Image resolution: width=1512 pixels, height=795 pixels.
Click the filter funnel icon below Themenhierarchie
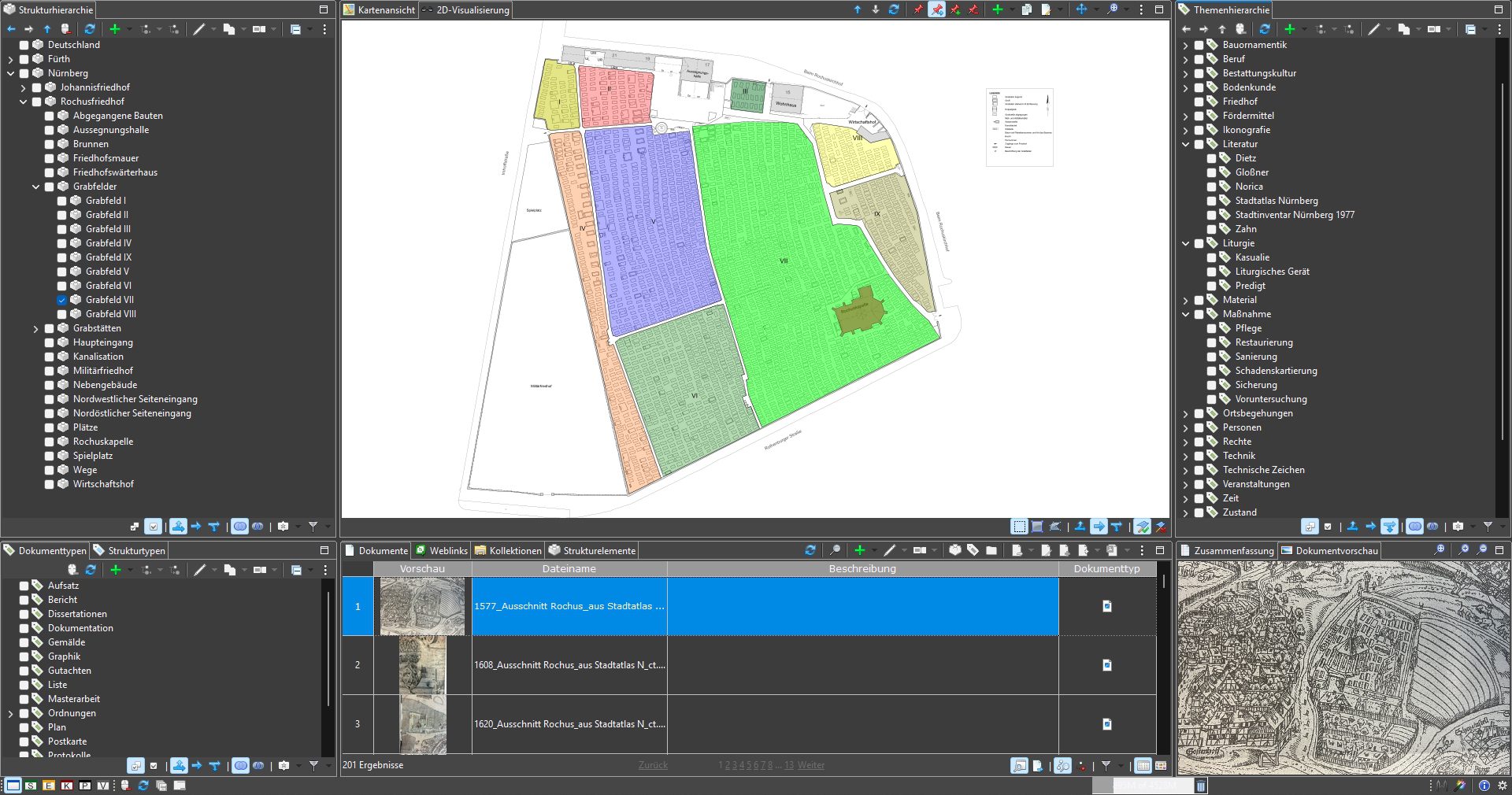click(x=1488, y=527)
